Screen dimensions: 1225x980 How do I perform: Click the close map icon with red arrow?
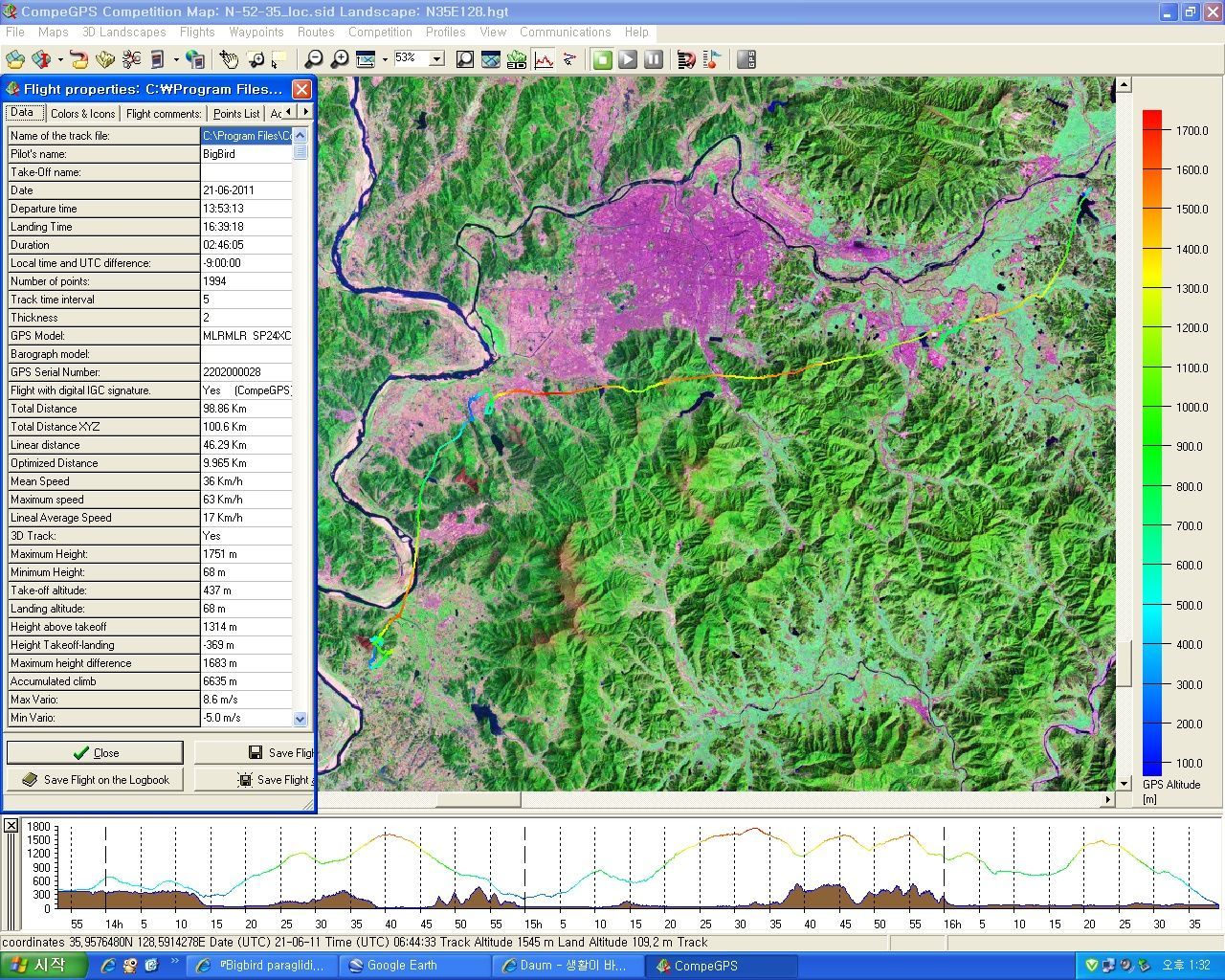(41, 59)
